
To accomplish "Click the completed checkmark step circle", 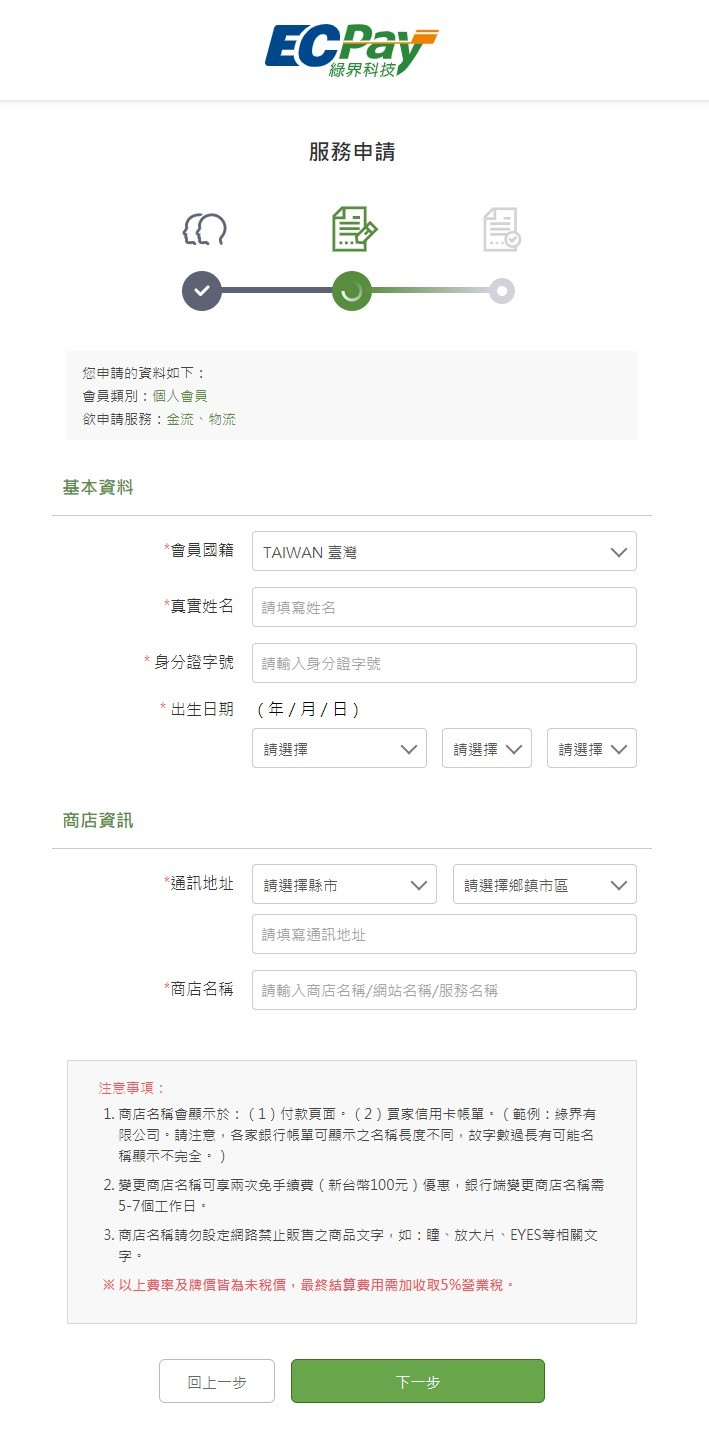I will pyautogui.click(x=202, y=291).
